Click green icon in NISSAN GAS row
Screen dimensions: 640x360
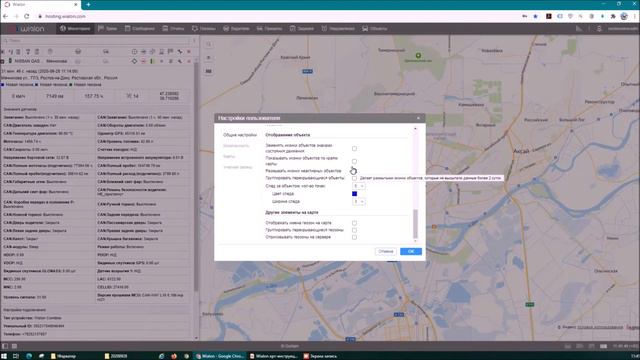pyautogui.click(x=152, y=61)
